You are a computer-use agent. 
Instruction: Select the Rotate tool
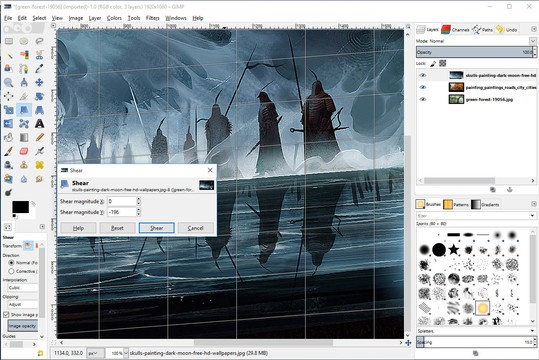[39, 96]
